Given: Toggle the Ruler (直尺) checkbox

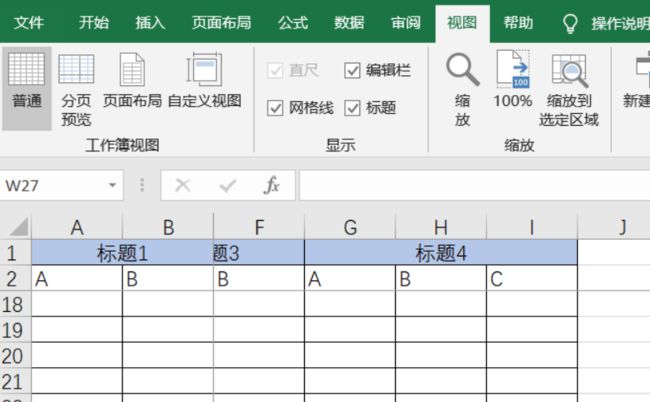Looking at the screenshot, I should 275,70.
